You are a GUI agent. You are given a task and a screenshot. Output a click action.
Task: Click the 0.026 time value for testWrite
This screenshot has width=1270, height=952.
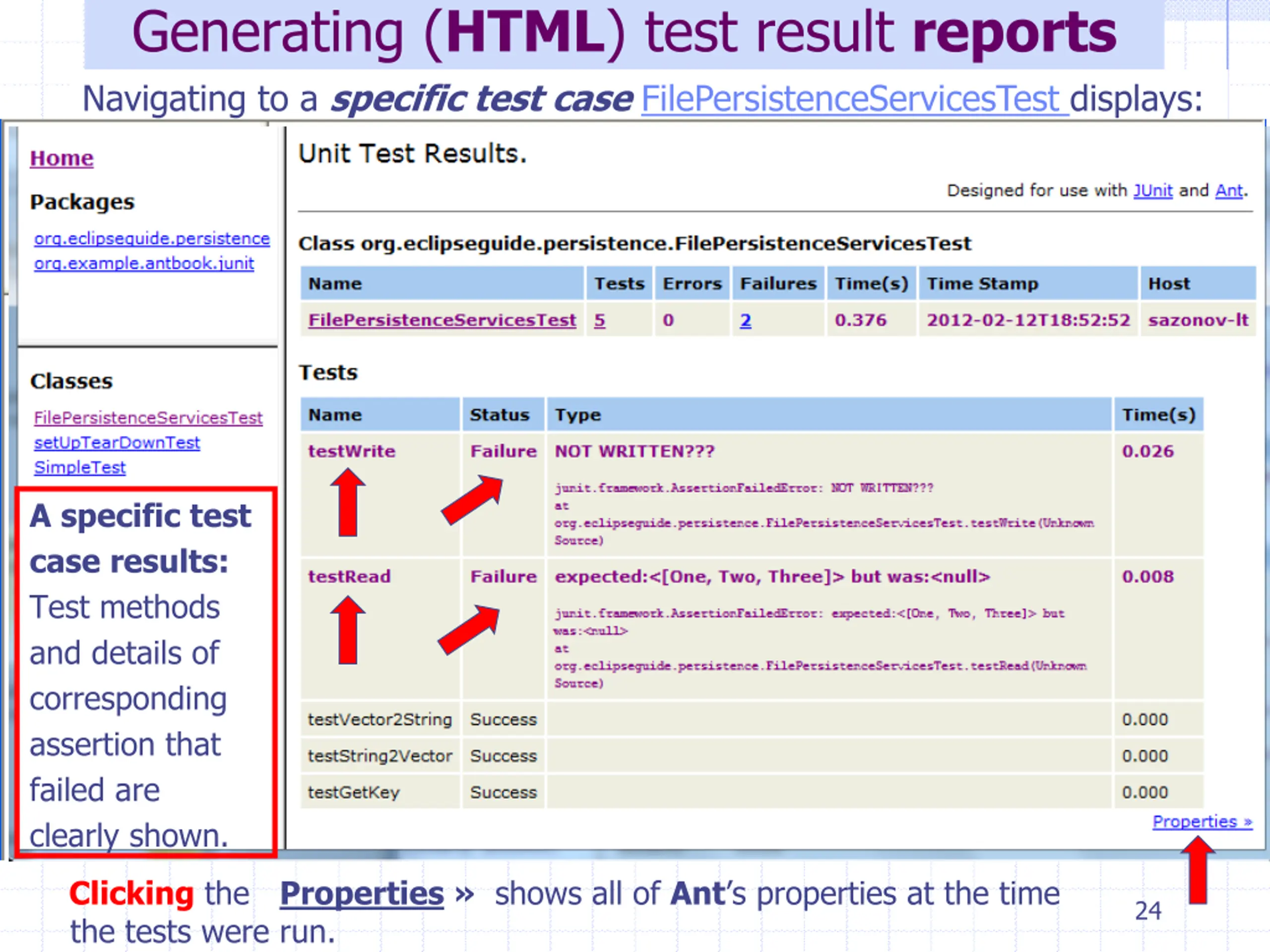pos(1147,451)
